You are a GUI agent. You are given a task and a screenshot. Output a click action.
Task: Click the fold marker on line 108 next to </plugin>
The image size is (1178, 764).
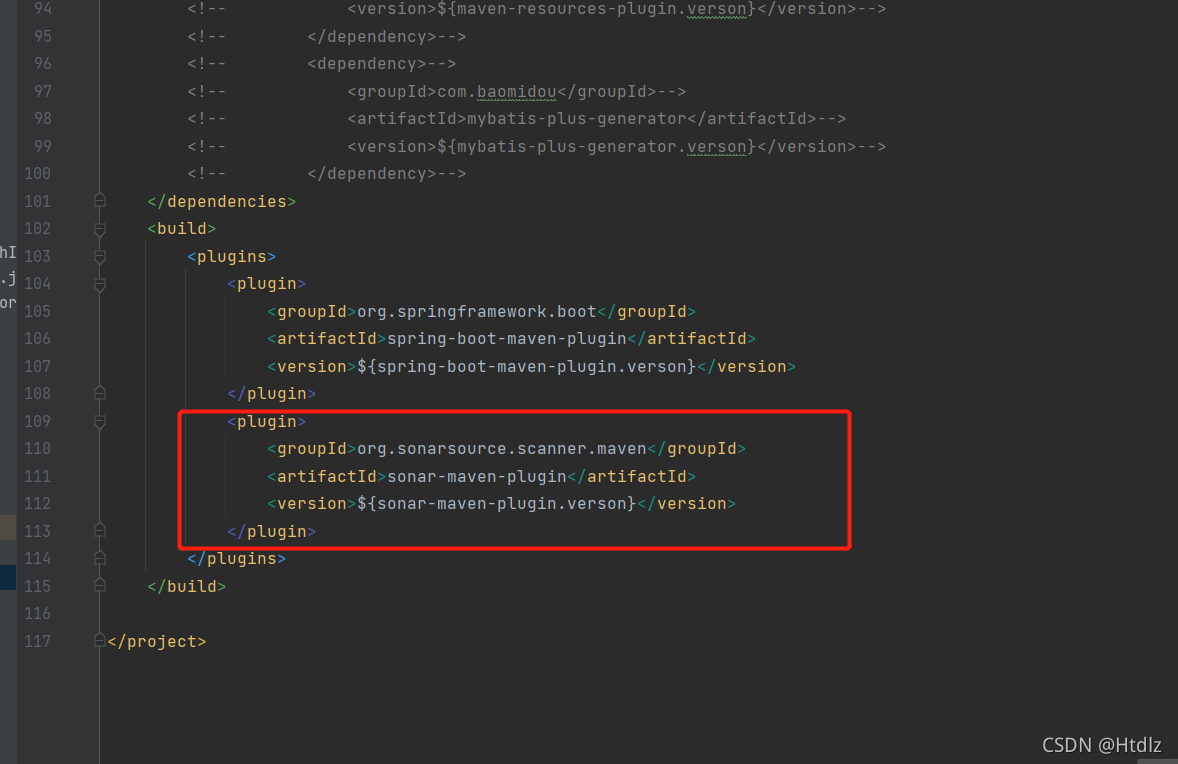point(98,393)
